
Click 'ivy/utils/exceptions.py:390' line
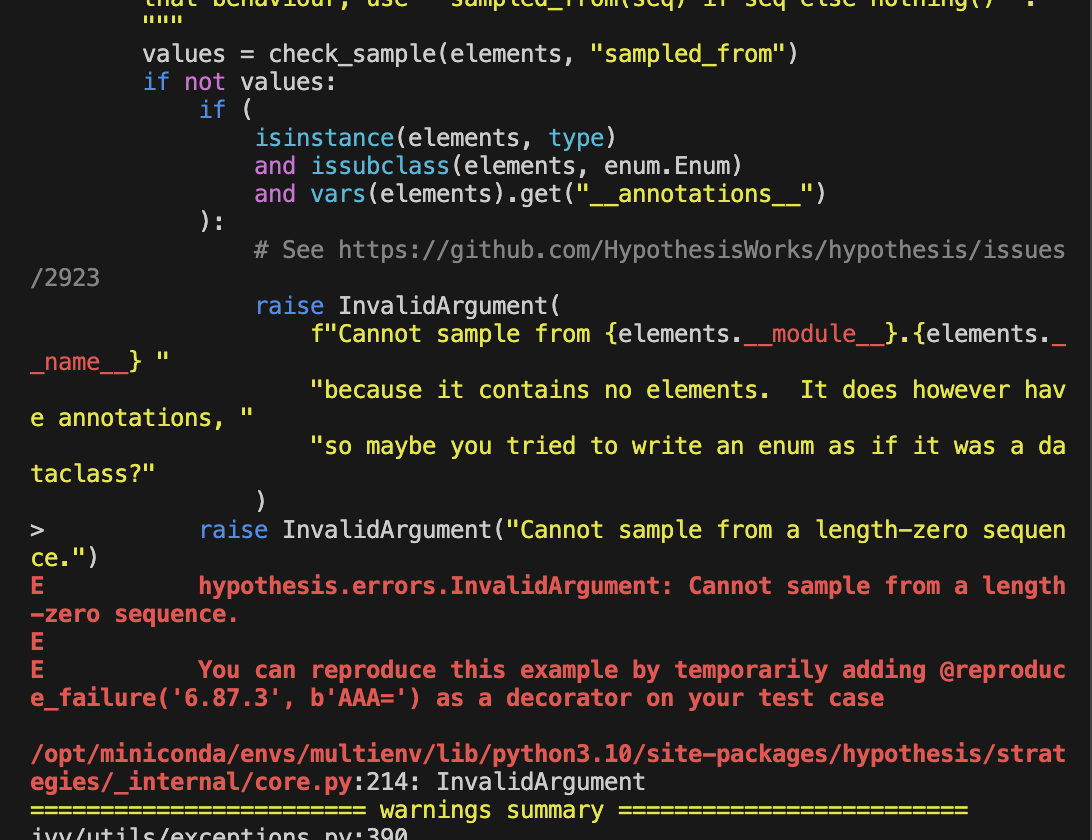click(x=219, y=833)
